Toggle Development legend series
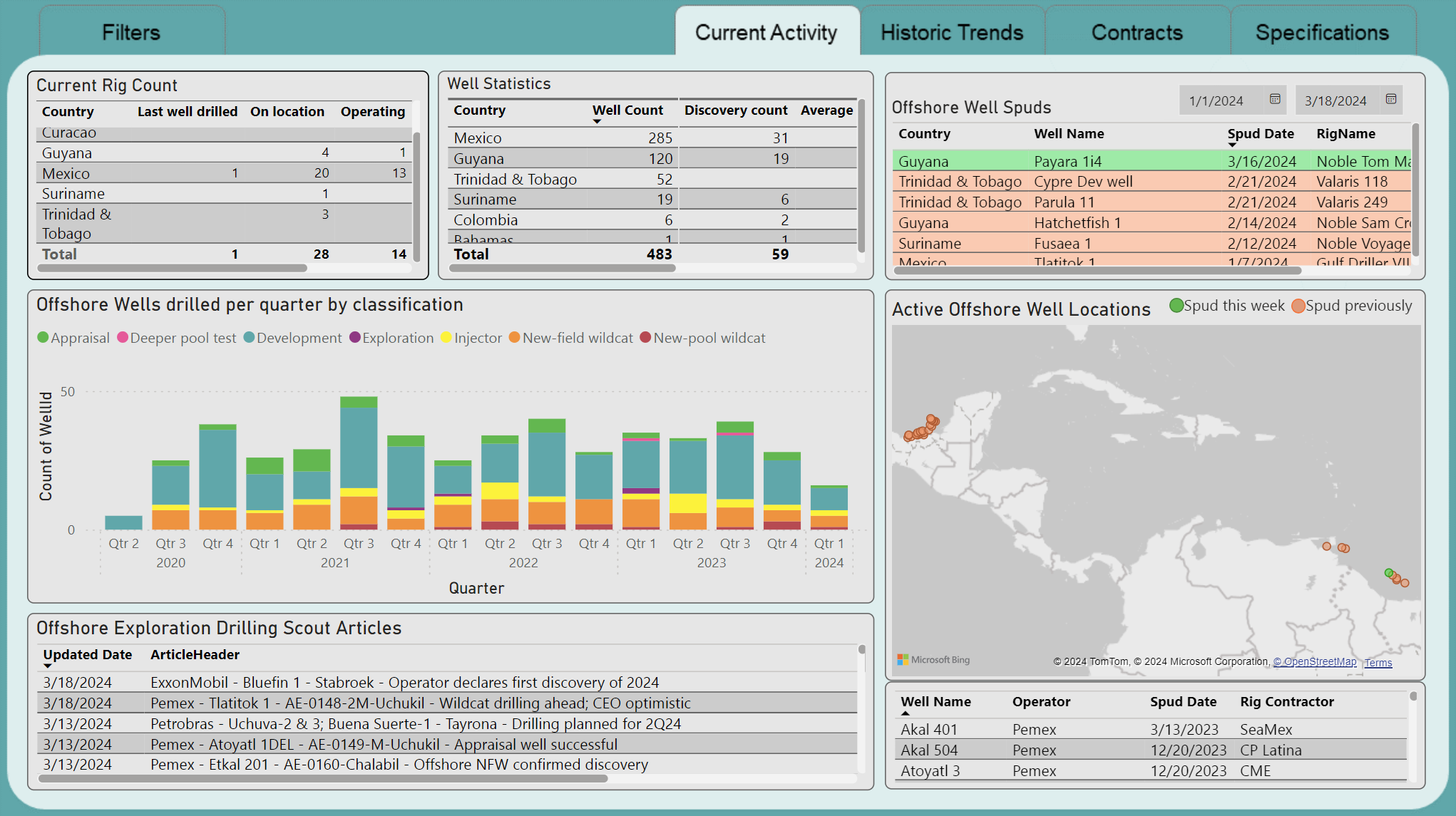Screen dimensions: 1456x816 tap(292, 338)
